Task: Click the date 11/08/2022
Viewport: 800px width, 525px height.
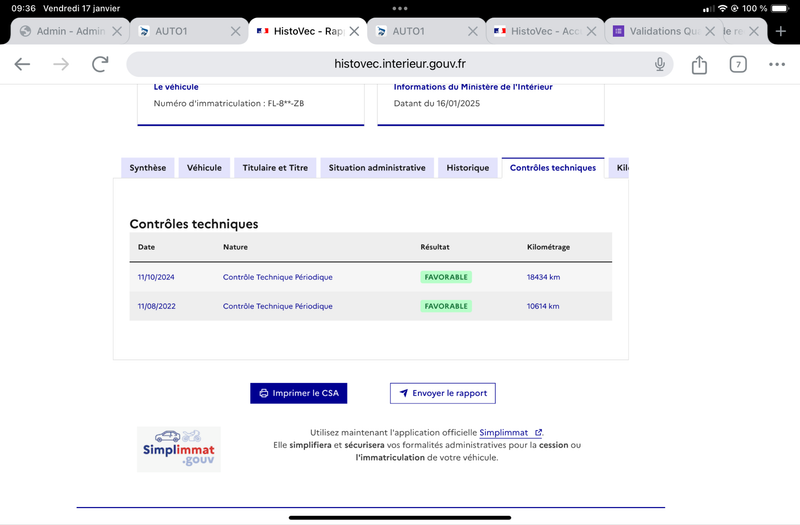Action: [157, 306]
